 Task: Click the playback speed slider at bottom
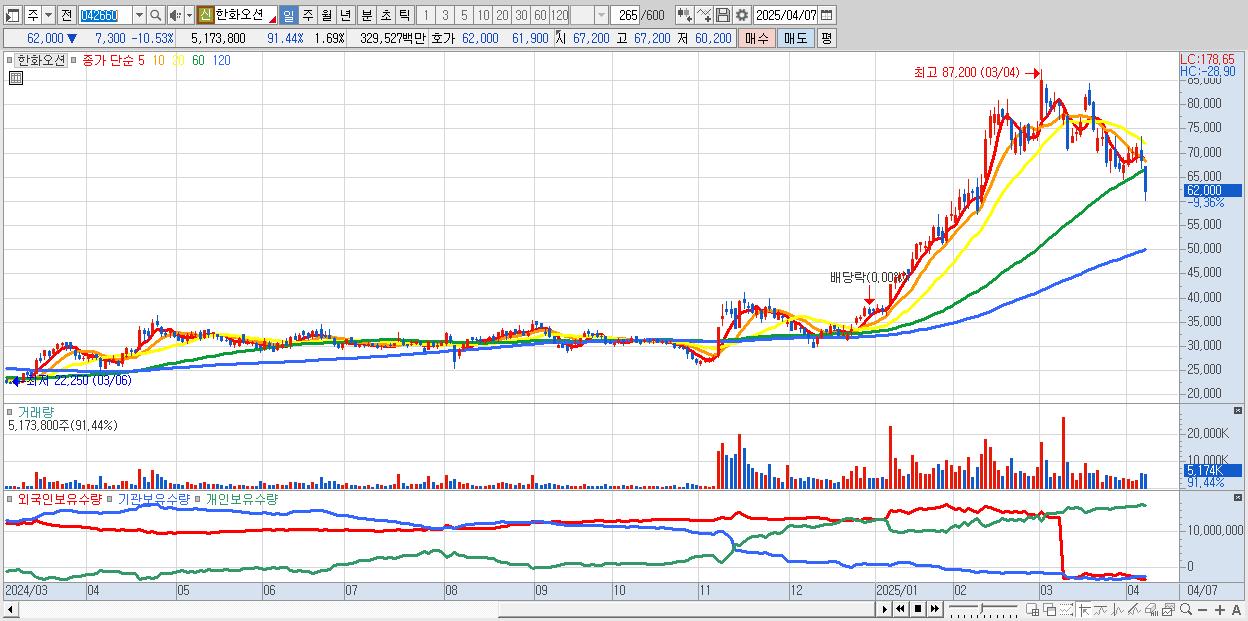point(983,609)
